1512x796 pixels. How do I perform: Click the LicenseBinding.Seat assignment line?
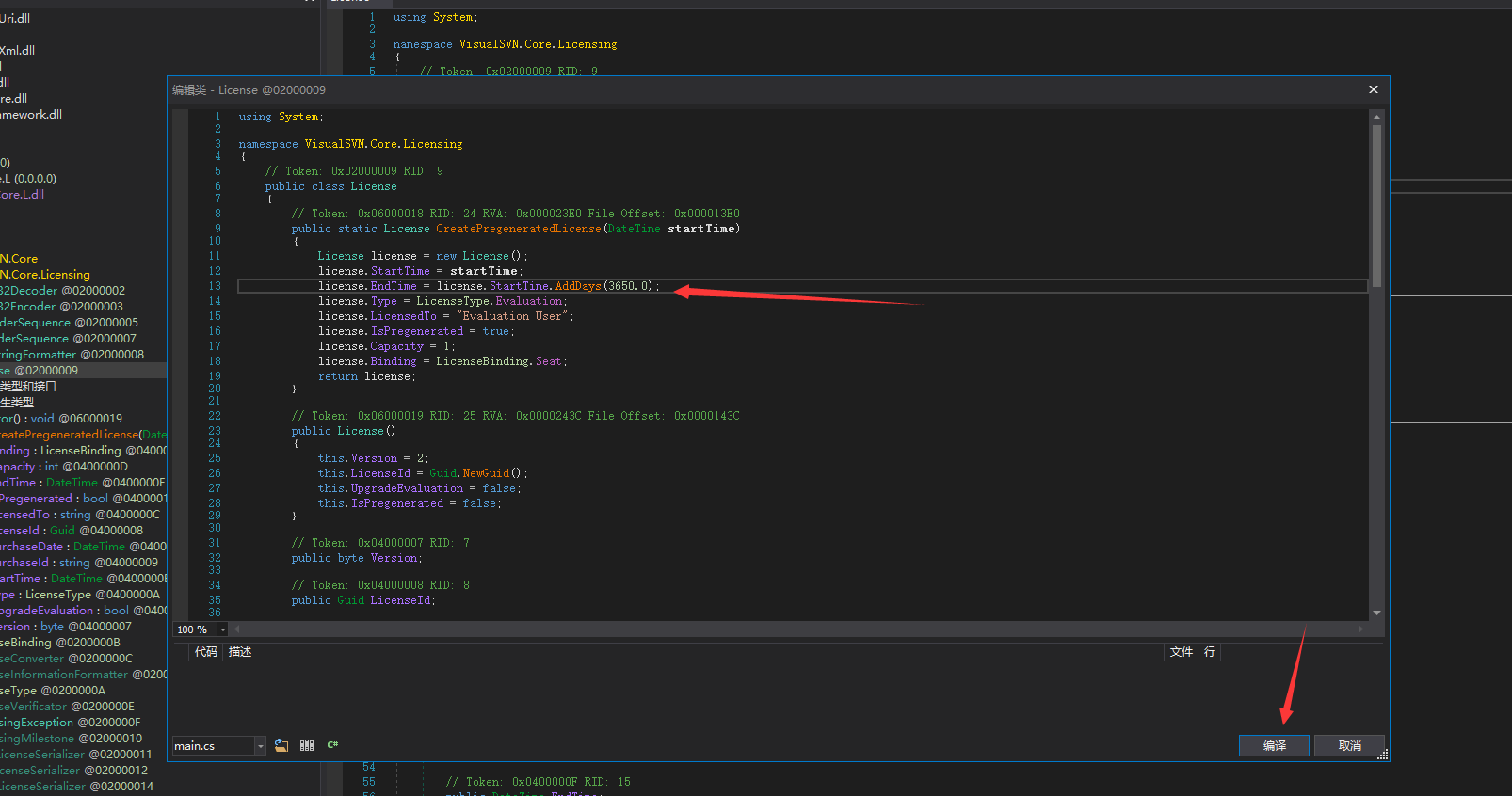[442, 361]
